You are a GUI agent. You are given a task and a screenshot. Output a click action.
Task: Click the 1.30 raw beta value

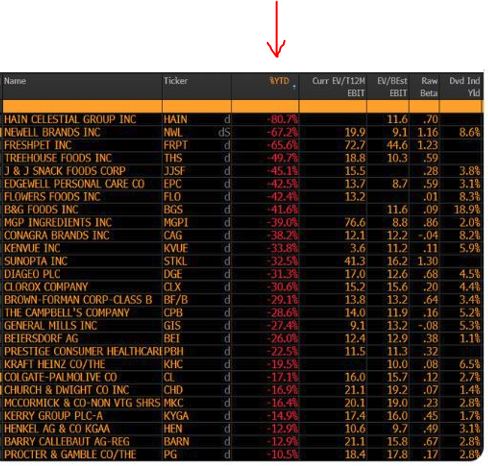(x=428, y=261)
